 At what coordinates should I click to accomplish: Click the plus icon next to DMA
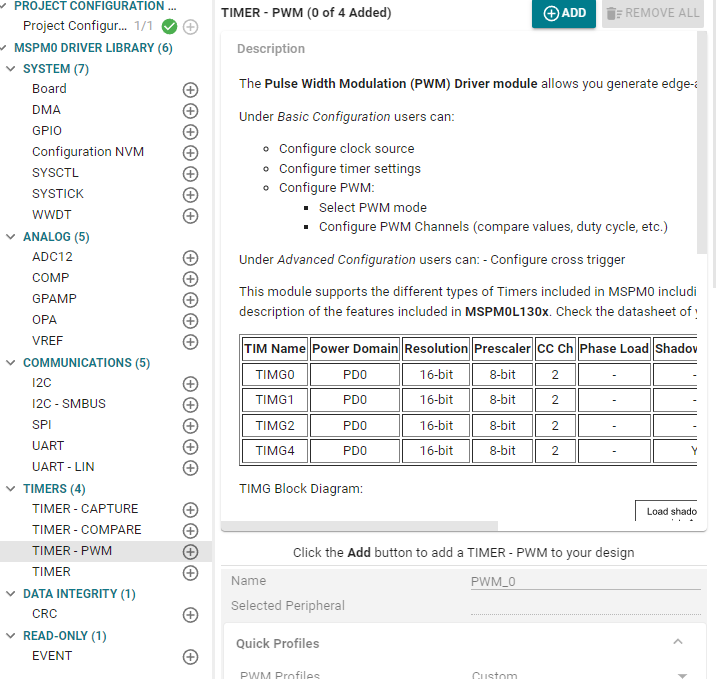click(190, 110)
